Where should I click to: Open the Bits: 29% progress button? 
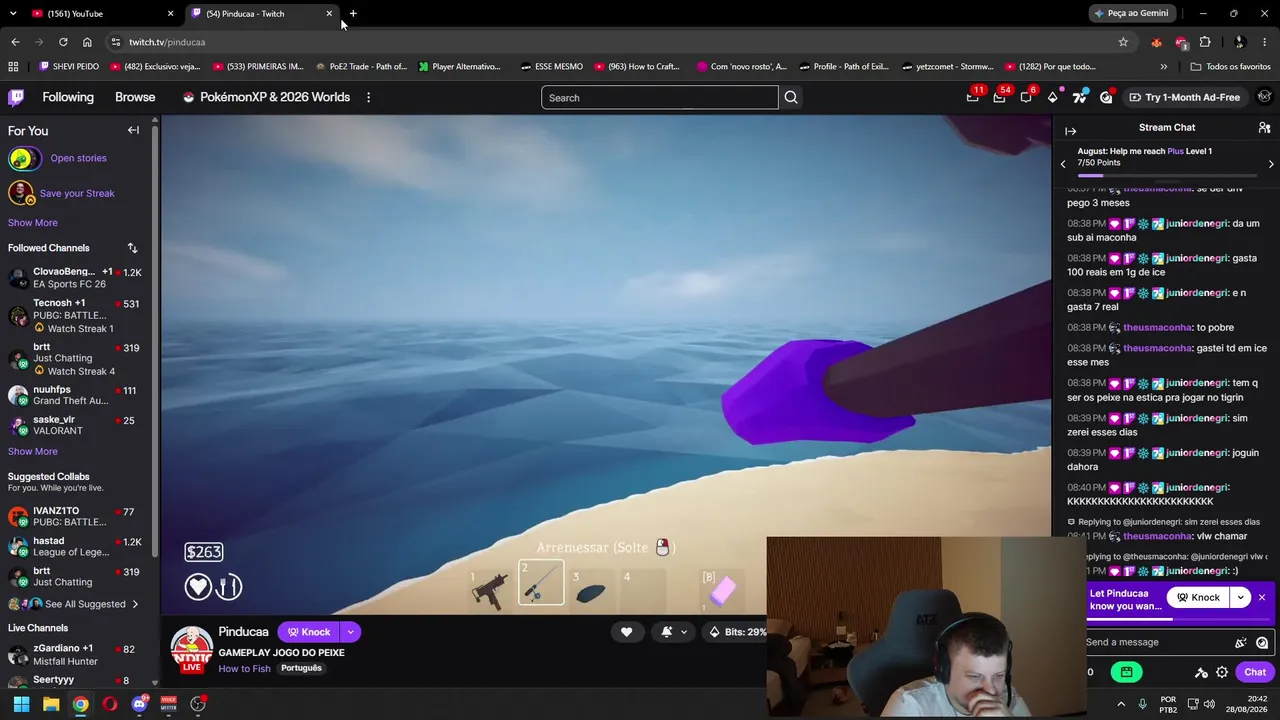coord(738,632)
